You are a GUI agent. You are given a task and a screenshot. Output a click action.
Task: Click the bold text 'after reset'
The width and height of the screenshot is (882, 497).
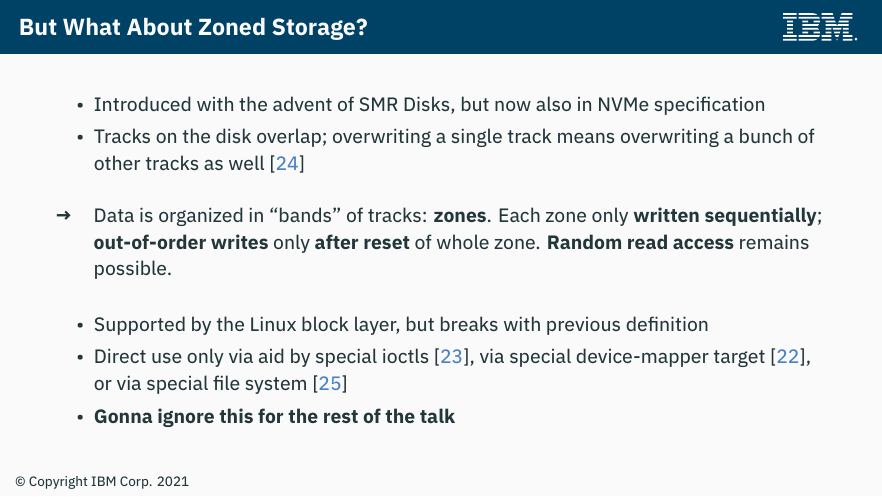[362, 243]
